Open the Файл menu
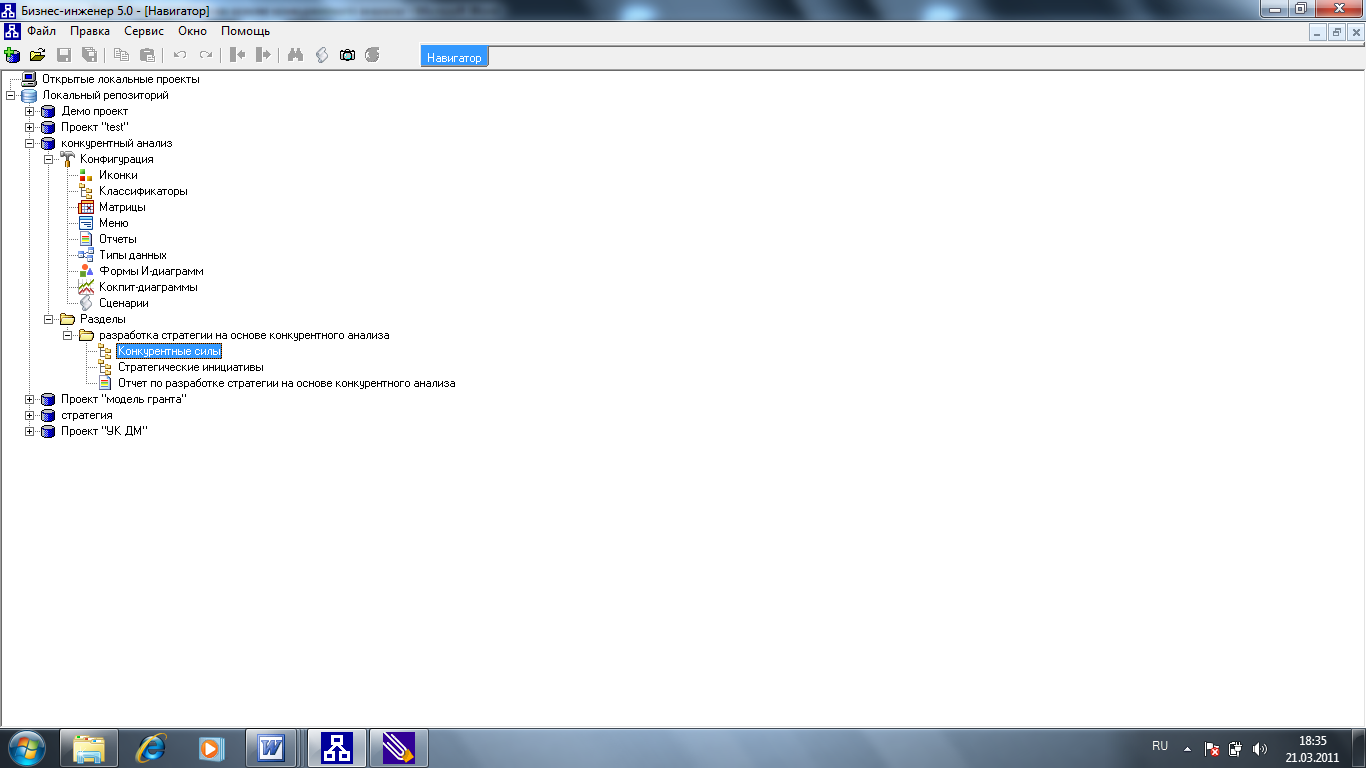The image size is (1366, 768). tap(41, 31)
